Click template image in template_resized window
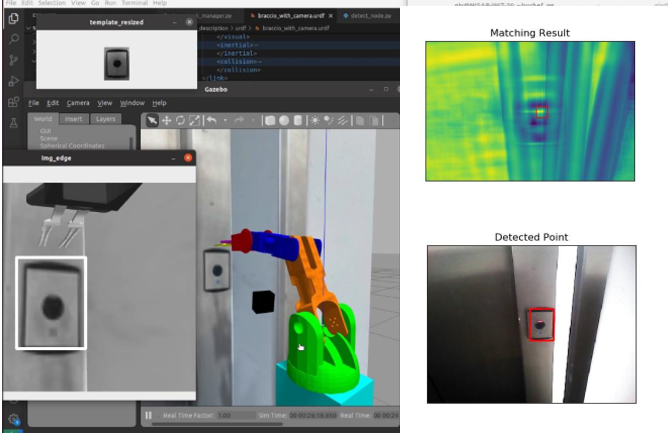Viewport: 668px width, 433px height. [116, 64]
